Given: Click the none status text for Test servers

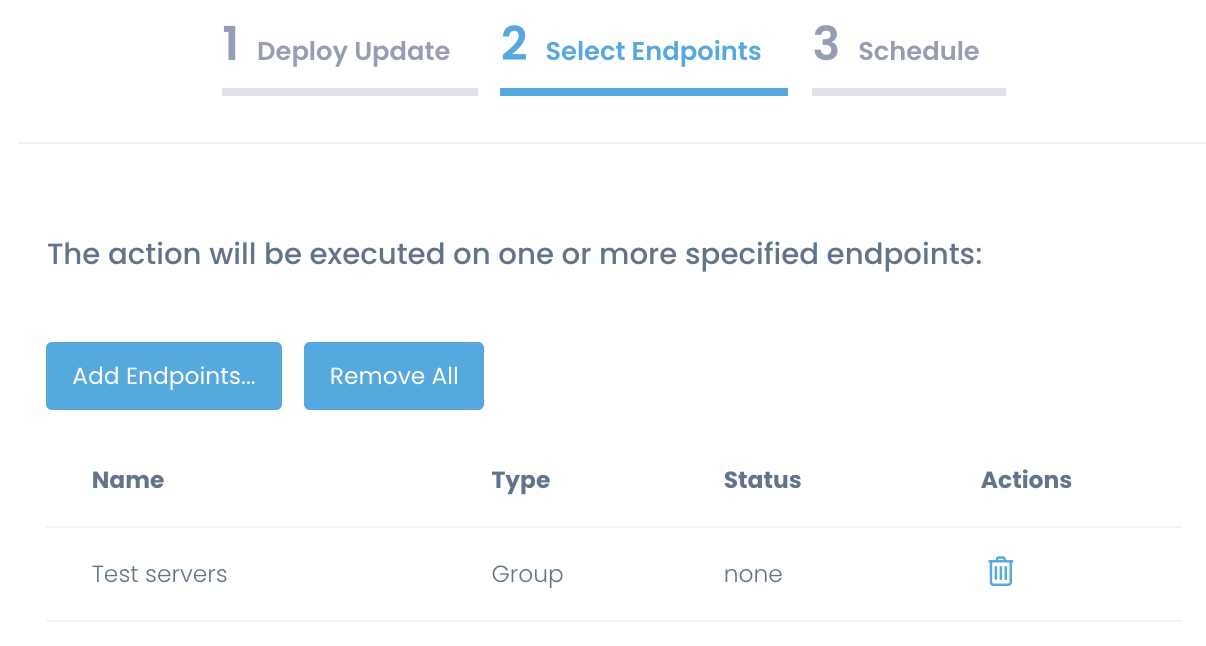Looking at the screenshot, I should tap(753, 574).
